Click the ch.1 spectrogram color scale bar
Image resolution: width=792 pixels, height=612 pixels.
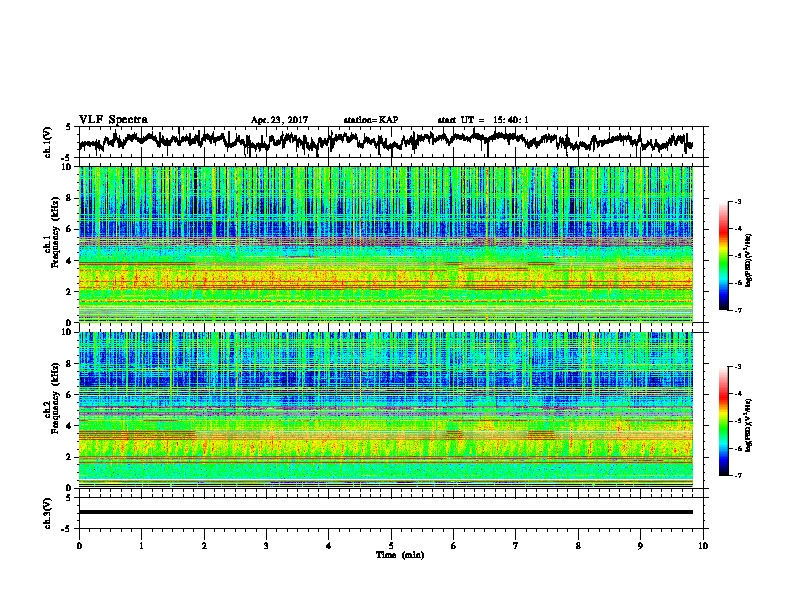[724, 256]
